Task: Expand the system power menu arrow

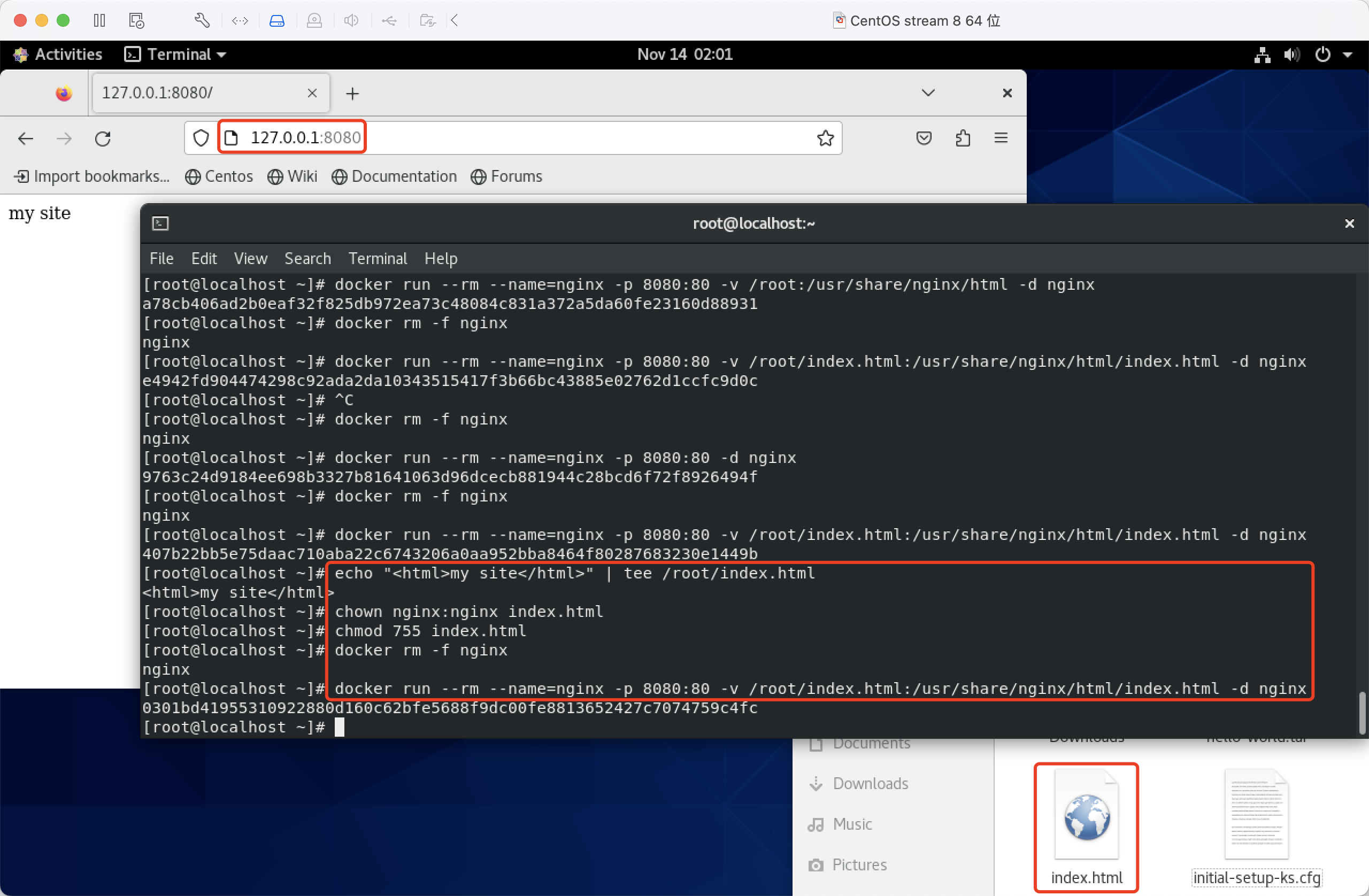Action: pyautogui.click(x=1348, y=55)
